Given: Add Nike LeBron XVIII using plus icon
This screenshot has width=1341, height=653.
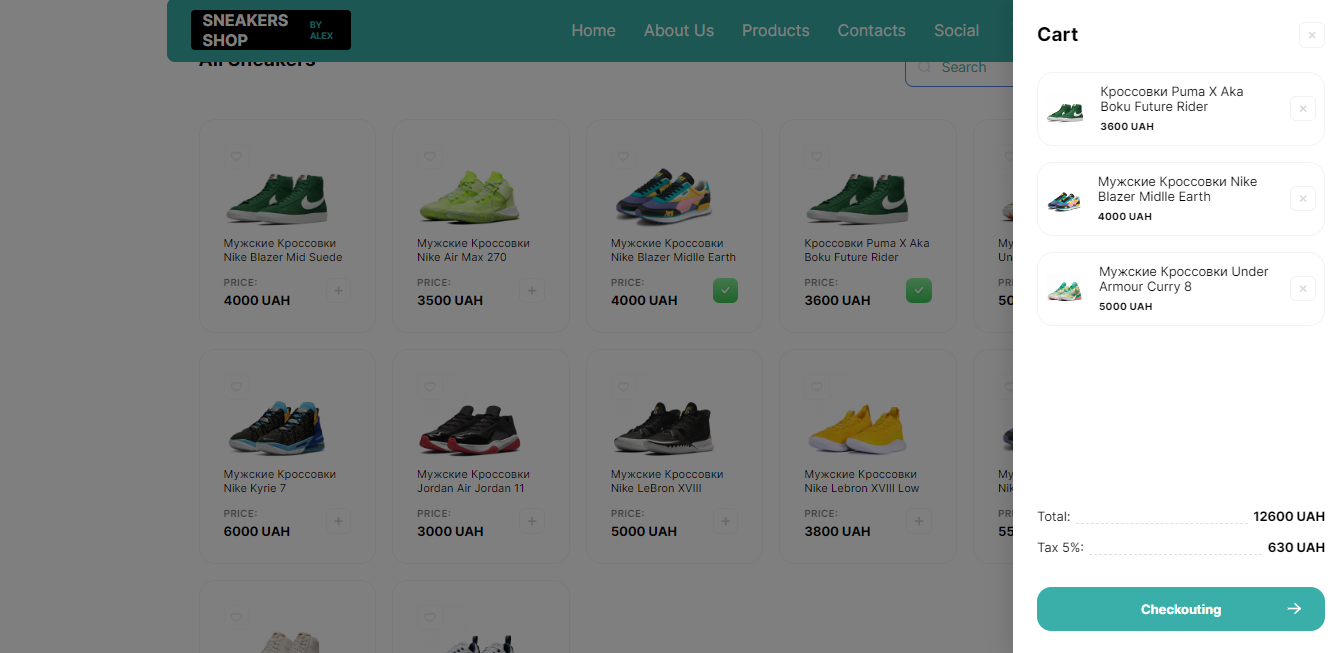Looking at the screenshot, I should coord(725,521).
